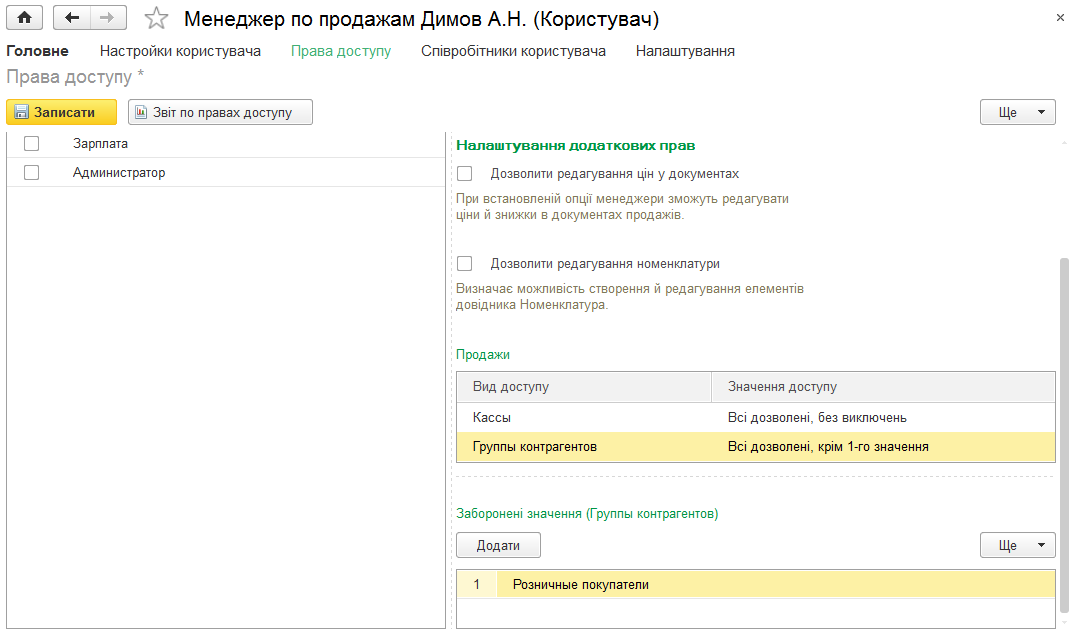This screenshot has height=634, width=1076.
Task: Open the Ще menu near forbidden values
Action: pyautogui.click(x=1018, y=545)
